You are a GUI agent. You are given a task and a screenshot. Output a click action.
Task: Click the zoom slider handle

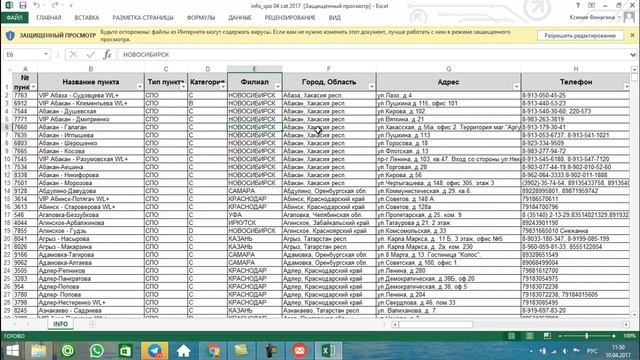tap(587, 336)
